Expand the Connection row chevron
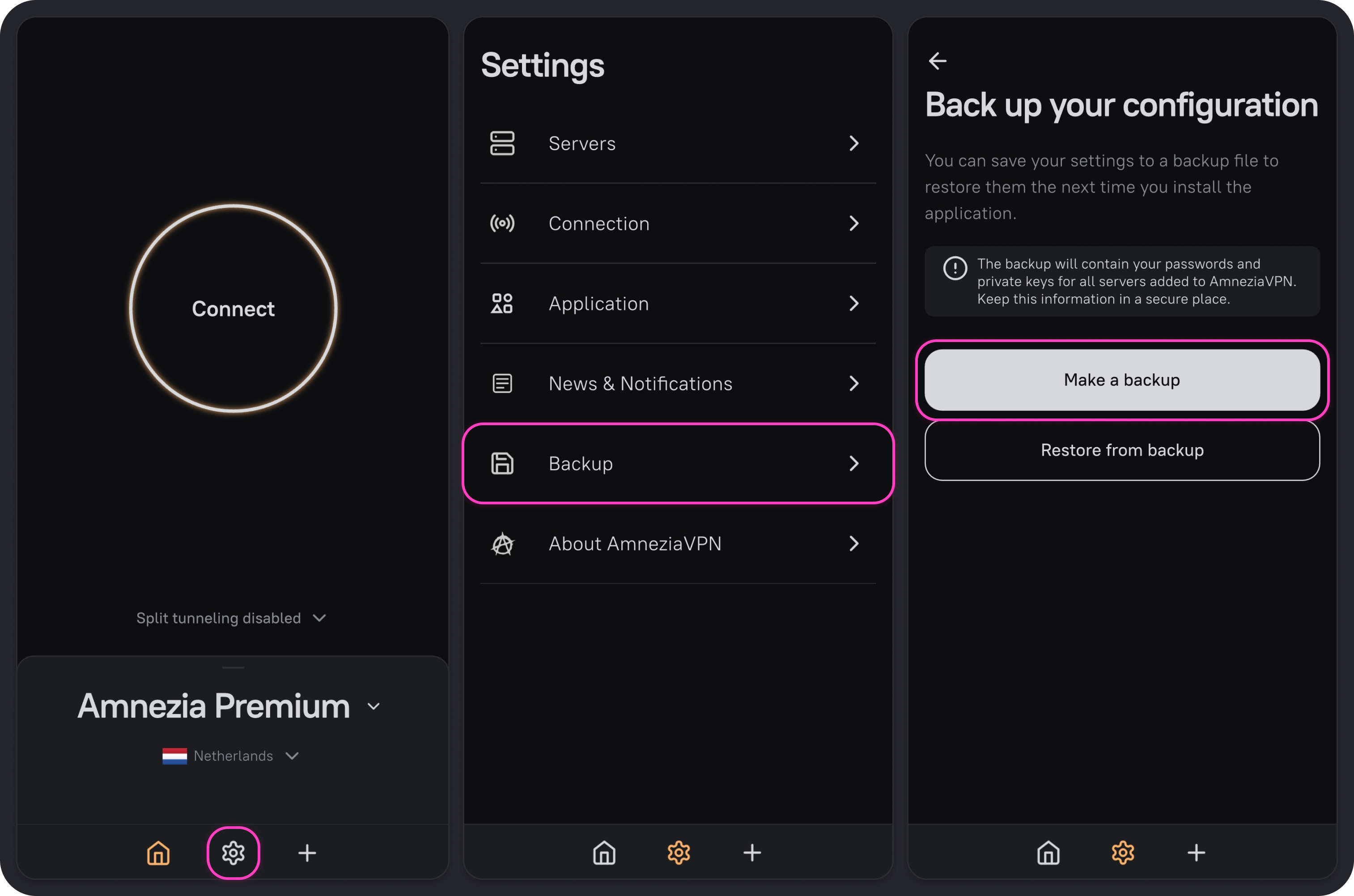1354x896 pixels. [x=854, y=224]
